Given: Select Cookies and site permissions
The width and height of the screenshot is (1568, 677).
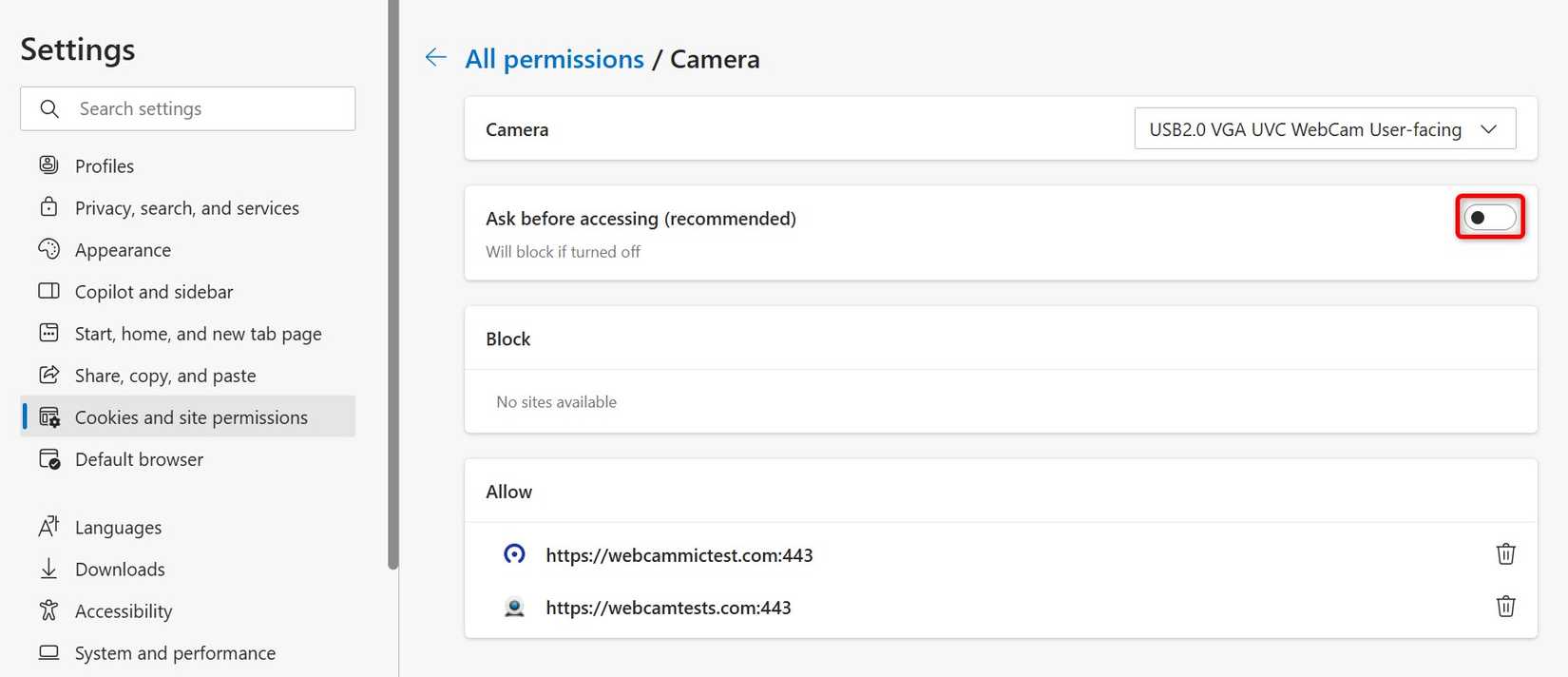Looking at the screenshot, I should [x=190, y=417].
